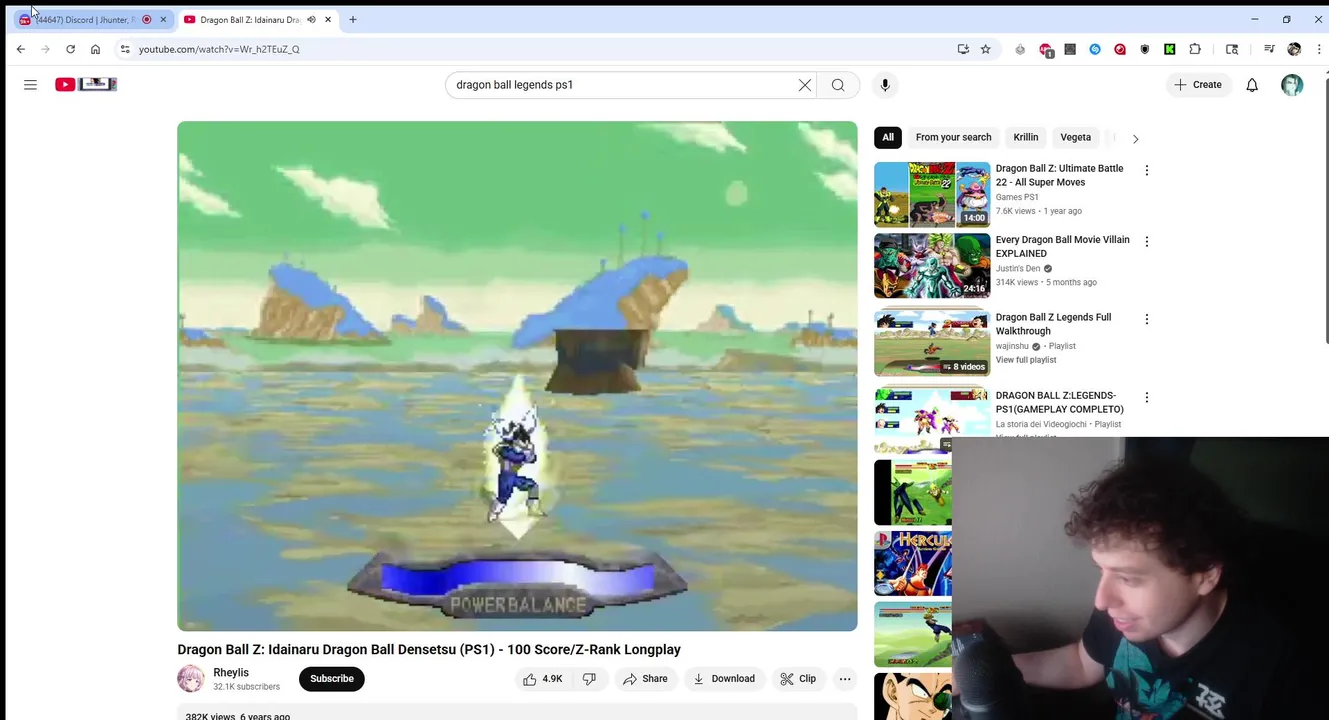Clear the search box with the X
This screenshot has width=1329, height=720.
coord(805,85)
